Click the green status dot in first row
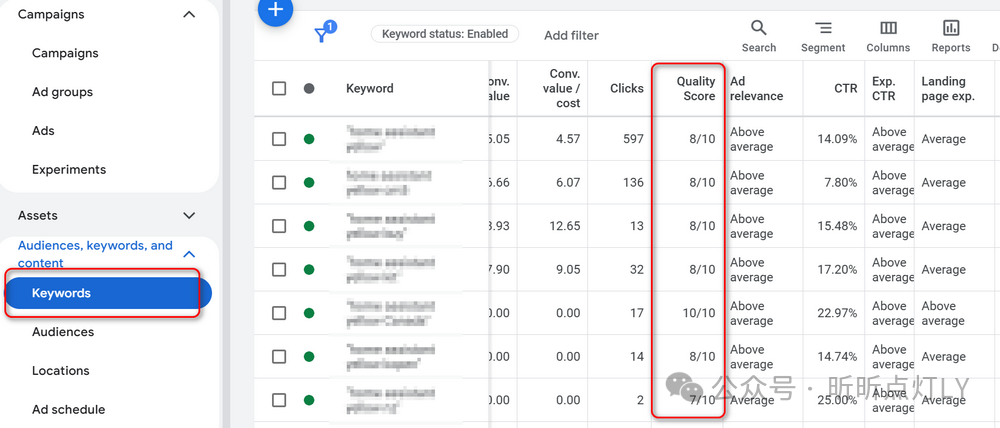 [309, 139]
